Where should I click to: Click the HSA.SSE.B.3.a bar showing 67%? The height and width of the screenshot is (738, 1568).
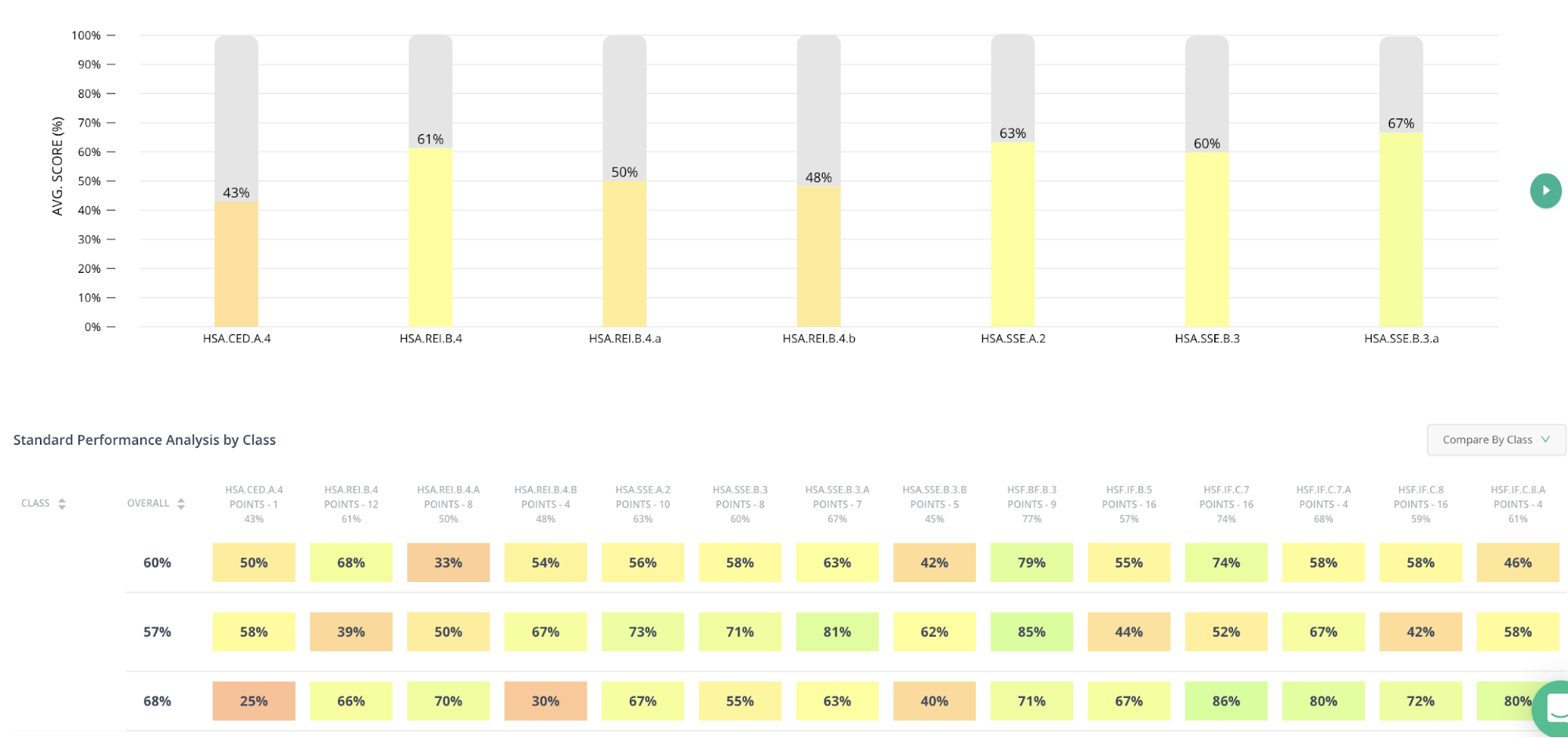click(x=1401, y=228)
